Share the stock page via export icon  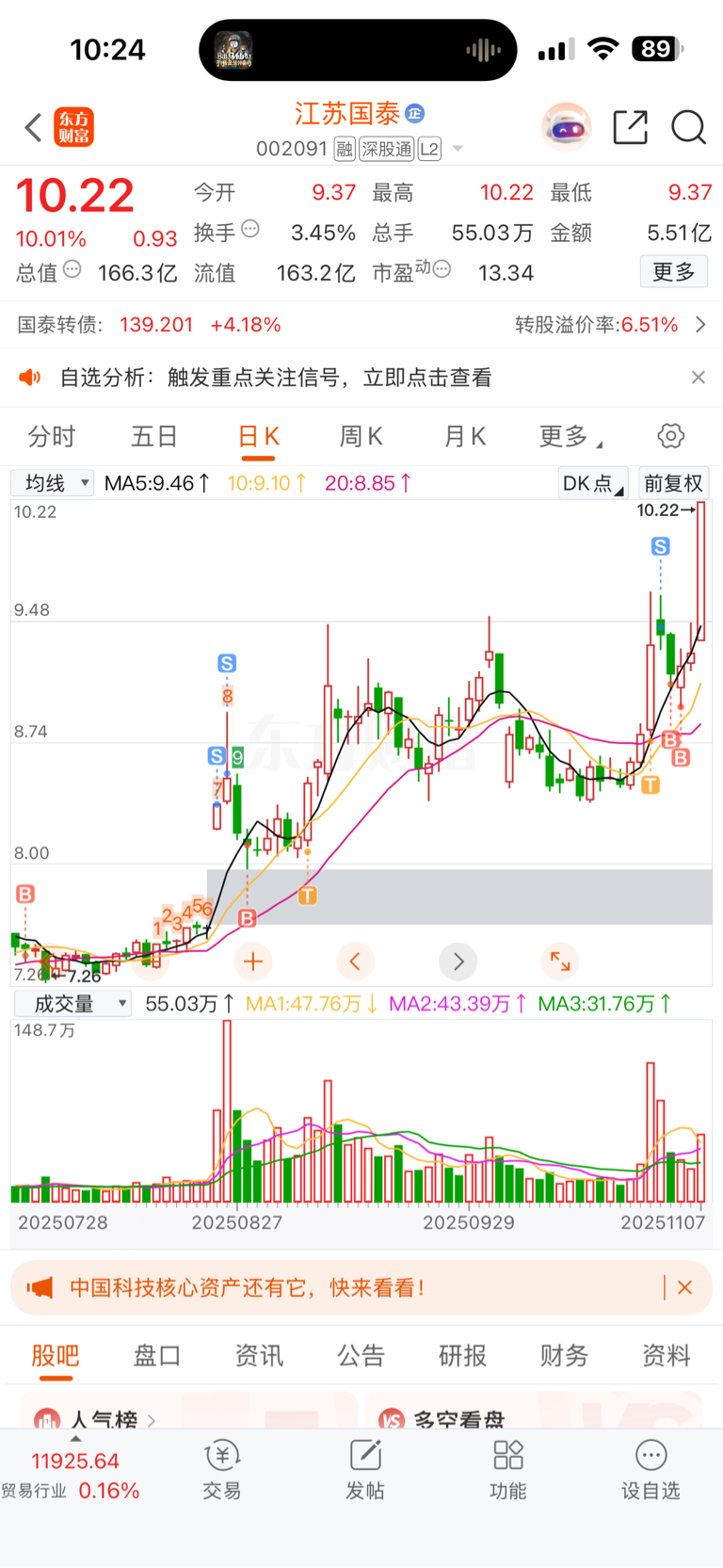tap(630, 127)
